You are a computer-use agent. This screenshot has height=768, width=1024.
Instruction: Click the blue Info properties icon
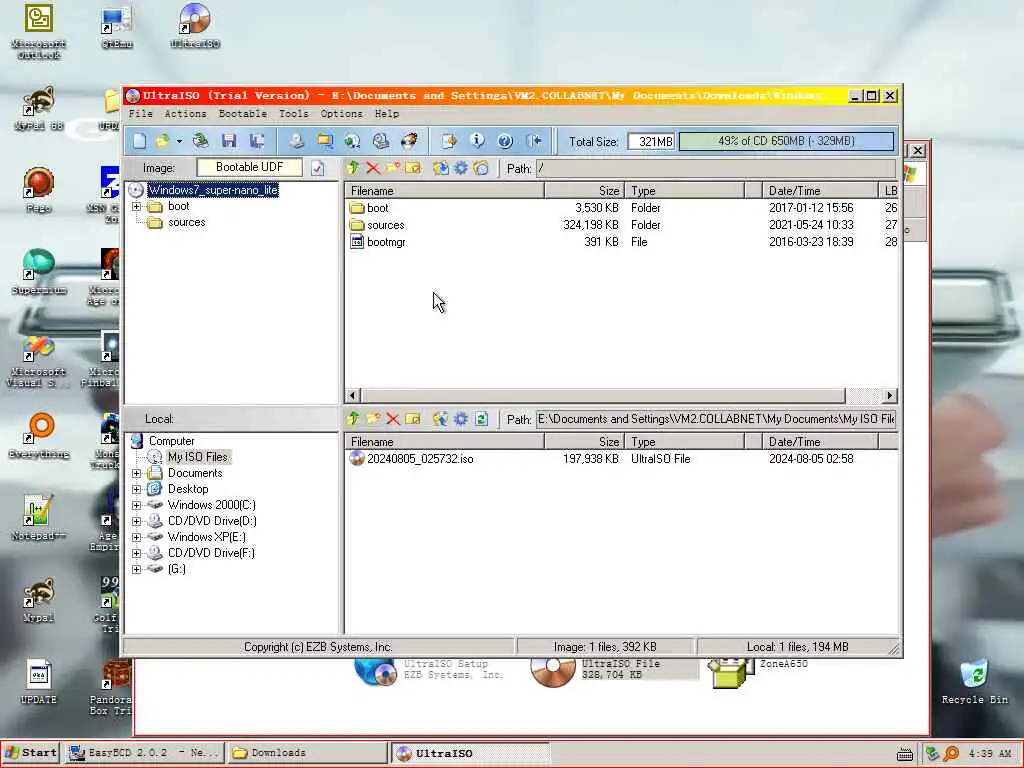477,140
